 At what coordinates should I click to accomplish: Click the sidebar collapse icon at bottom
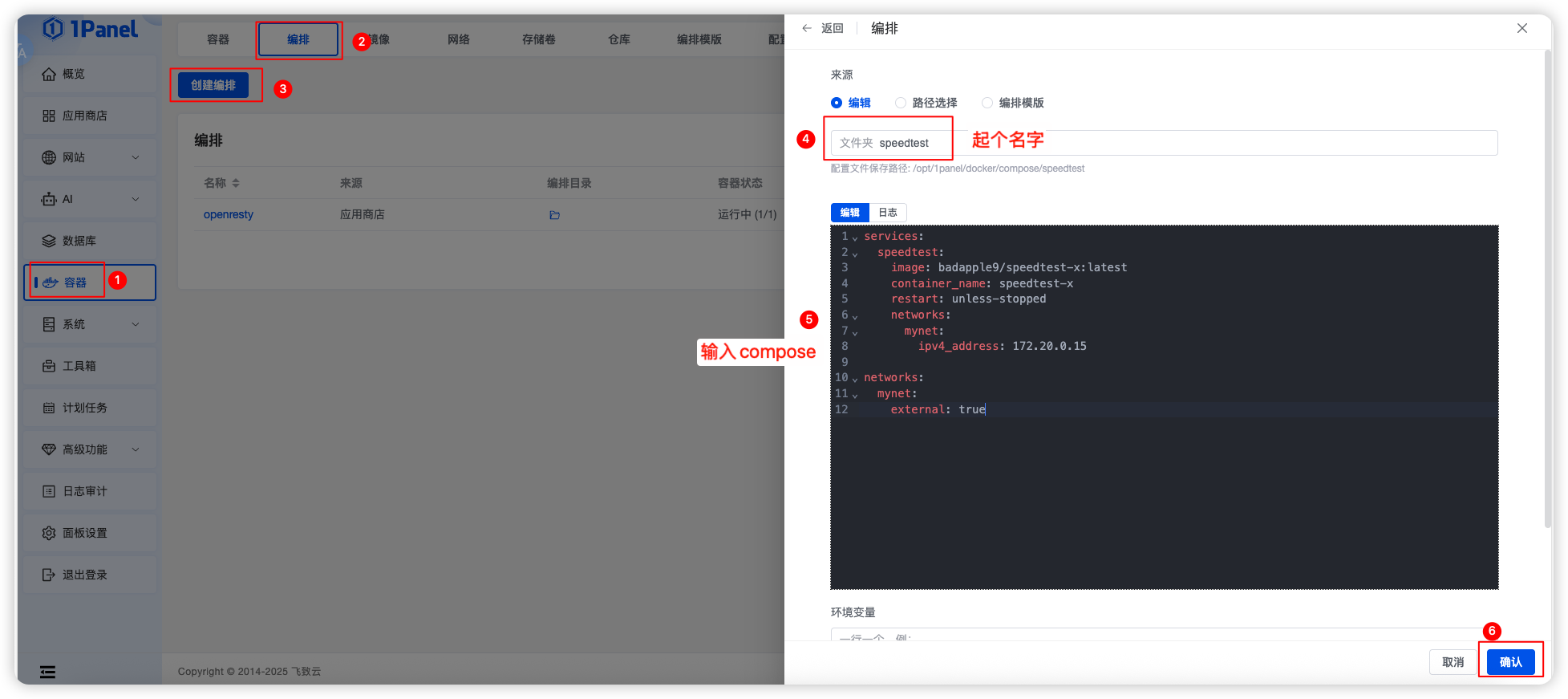tap(48, 672)
